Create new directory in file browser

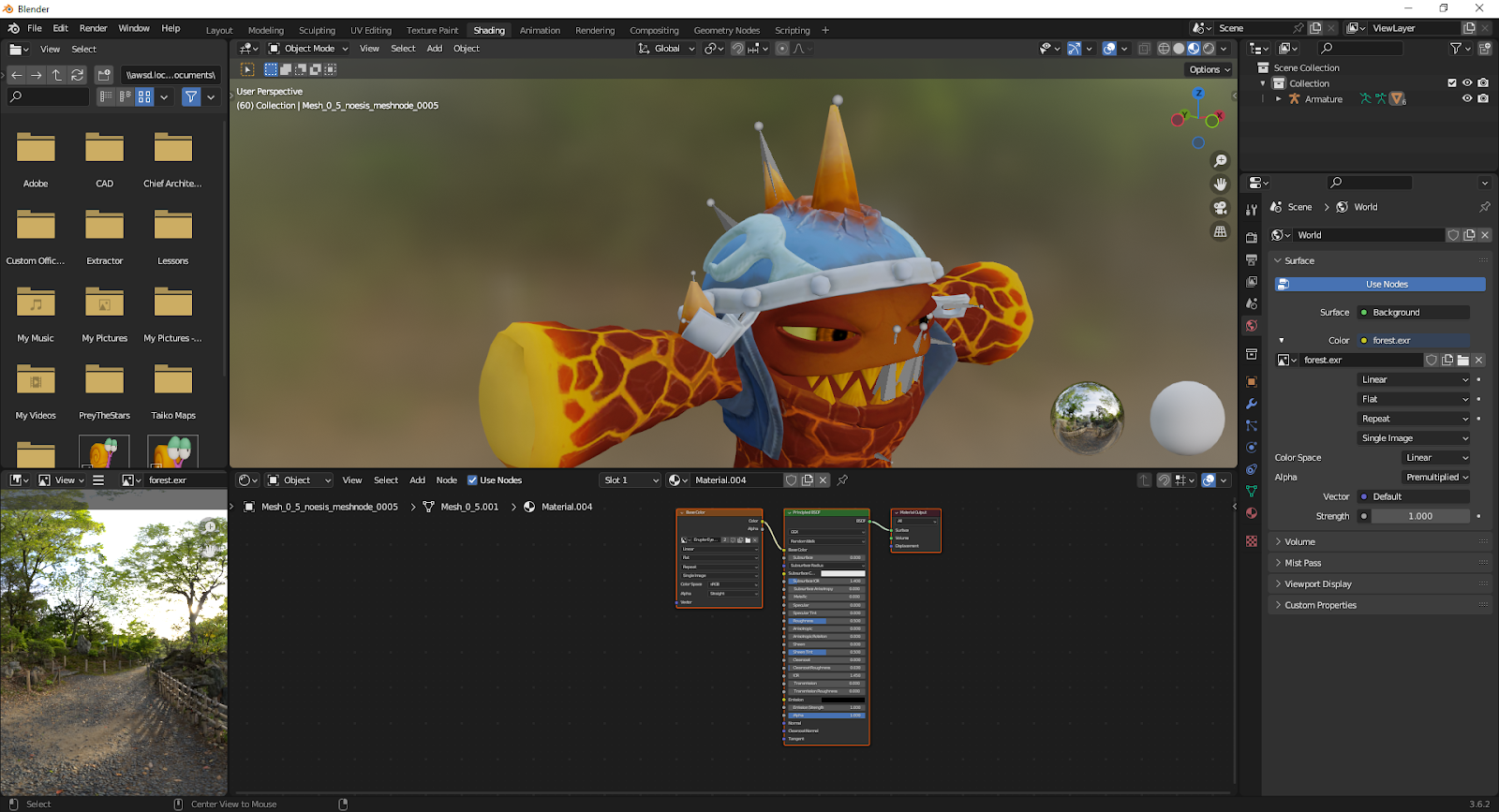[x=105, y=75]
